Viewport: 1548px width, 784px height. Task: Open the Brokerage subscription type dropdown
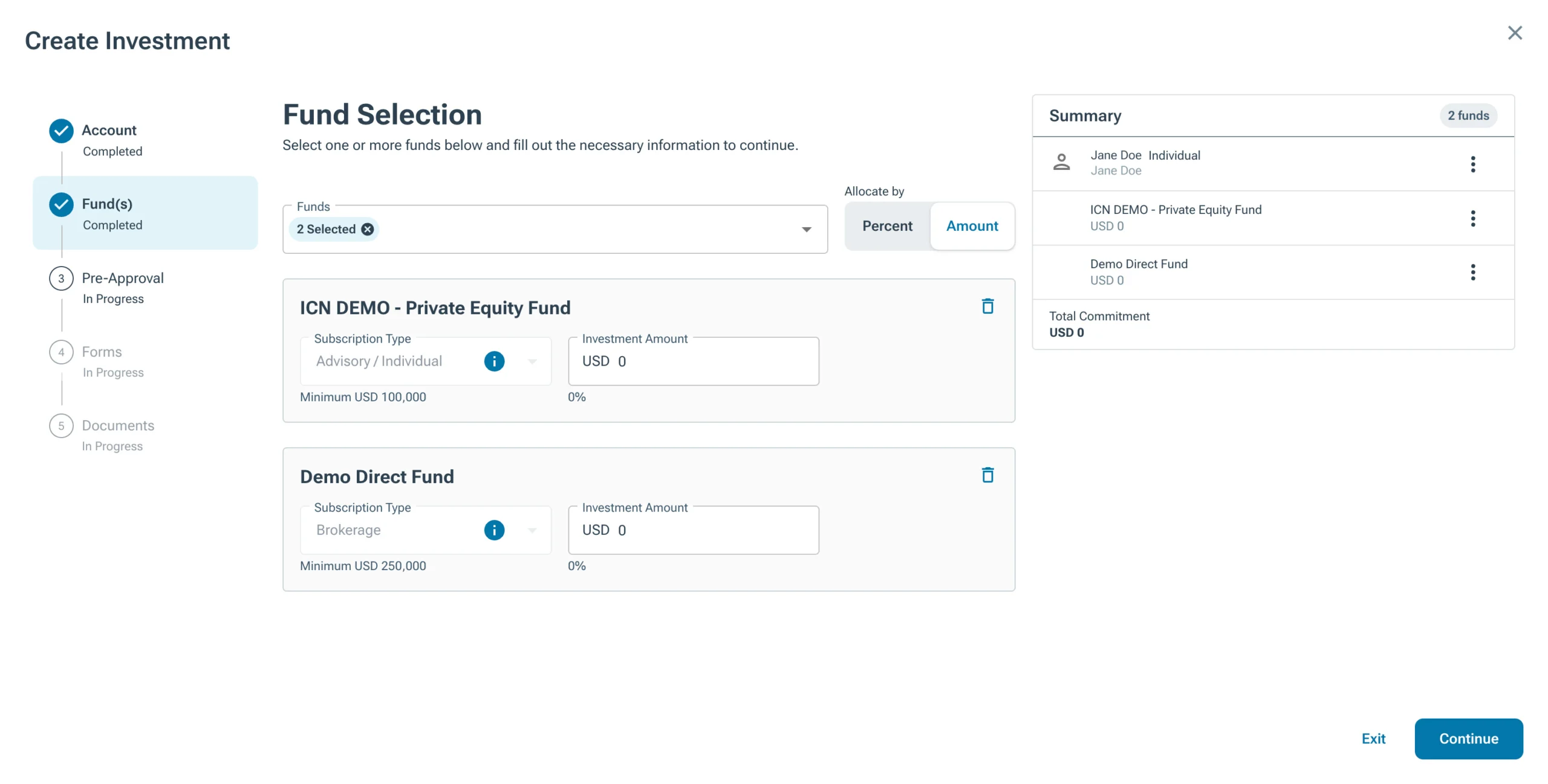tap(532, 530)
